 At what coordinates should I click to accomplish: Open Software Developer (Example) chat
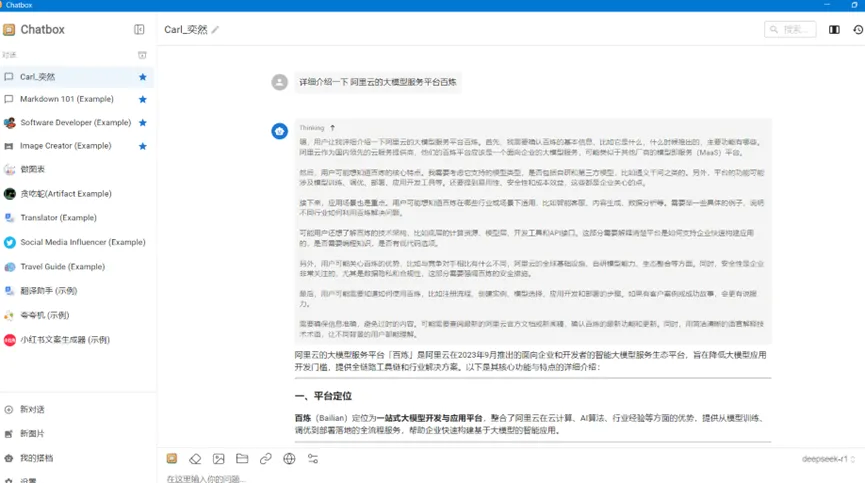(77, 122)
